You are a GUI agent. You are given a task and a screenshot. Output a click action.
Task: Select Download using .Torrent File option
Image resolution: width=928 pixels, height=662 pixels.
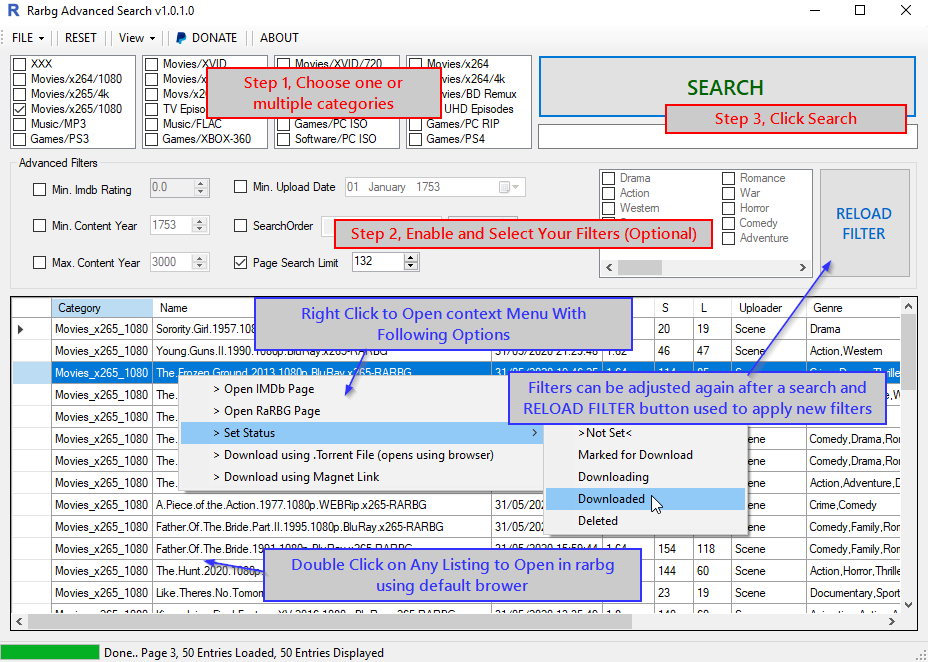[361, 455]
